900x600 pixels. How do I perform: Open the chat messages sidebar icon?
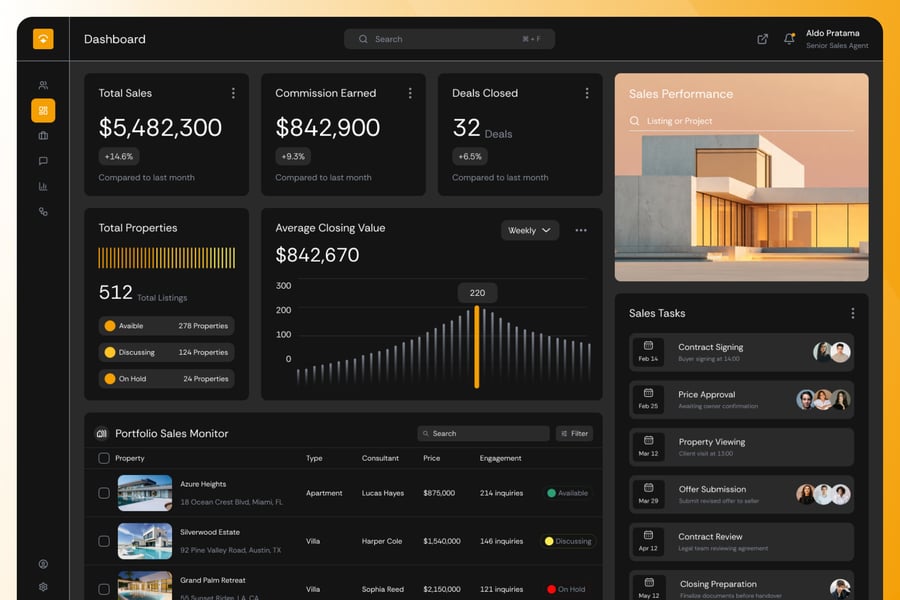[43, 161]
